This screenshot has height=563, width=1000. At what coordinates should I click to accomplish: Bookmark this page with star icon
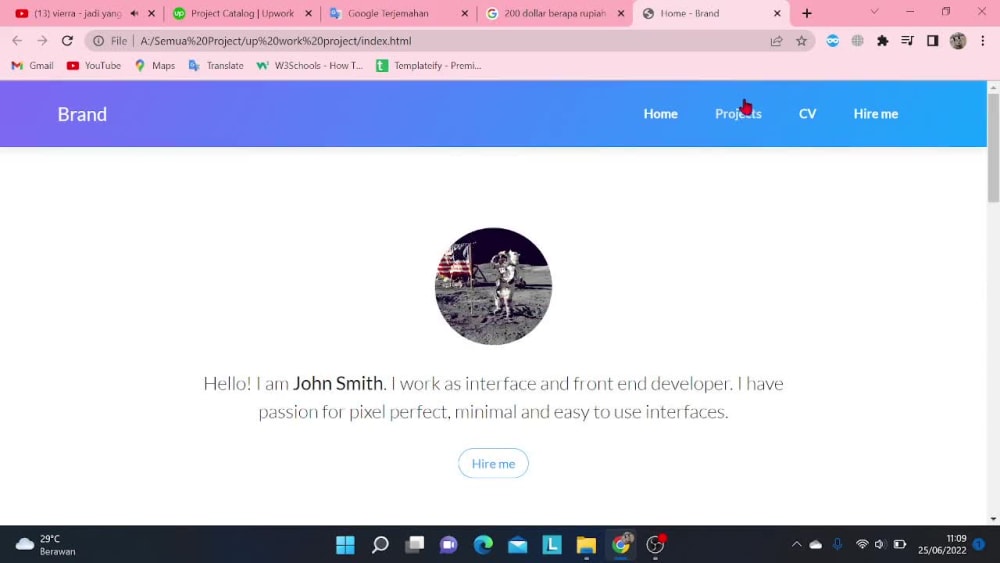click(801, 41)
